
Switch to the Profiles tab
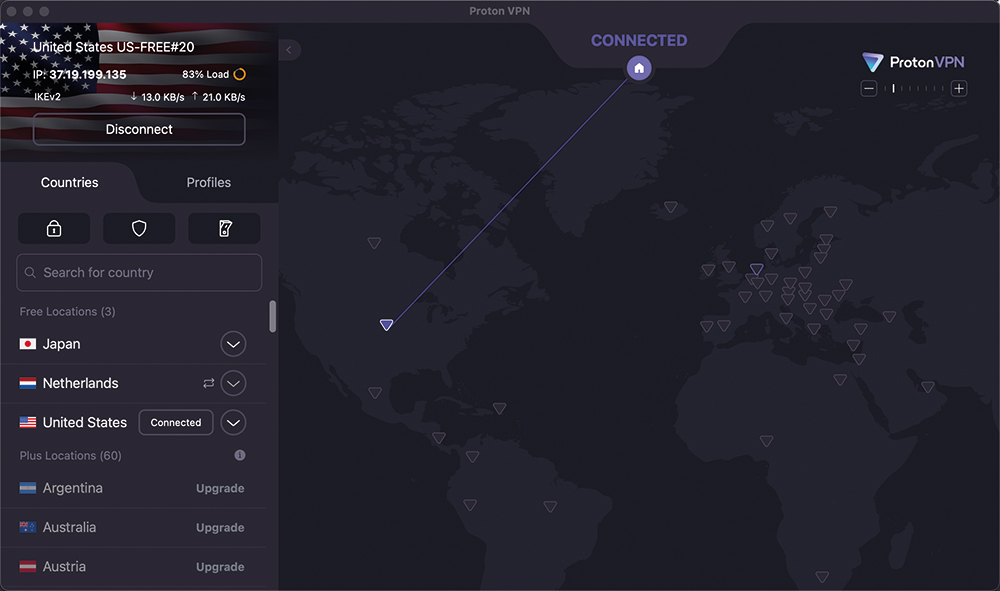click(209, 182)
